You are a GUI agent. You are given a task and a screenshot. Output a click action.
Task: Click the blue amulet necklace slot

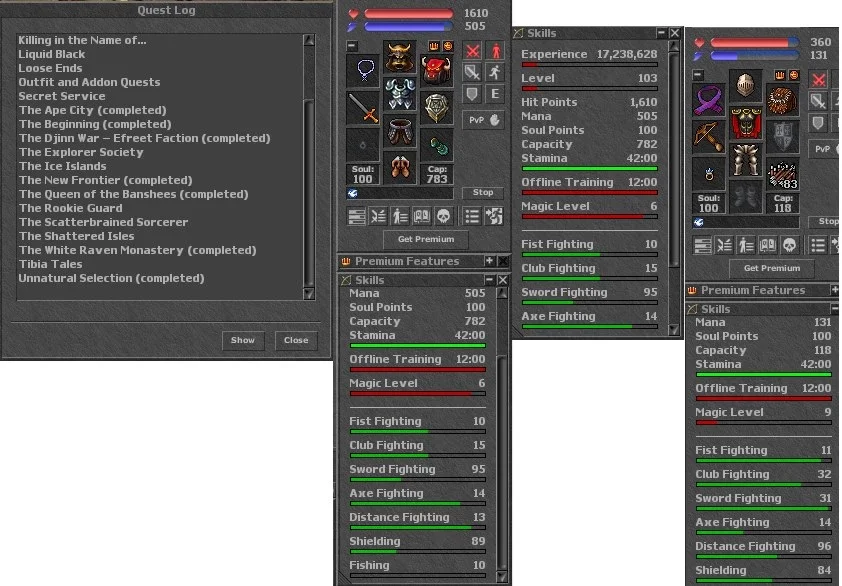pyautogui.click(x=363, y=70)
